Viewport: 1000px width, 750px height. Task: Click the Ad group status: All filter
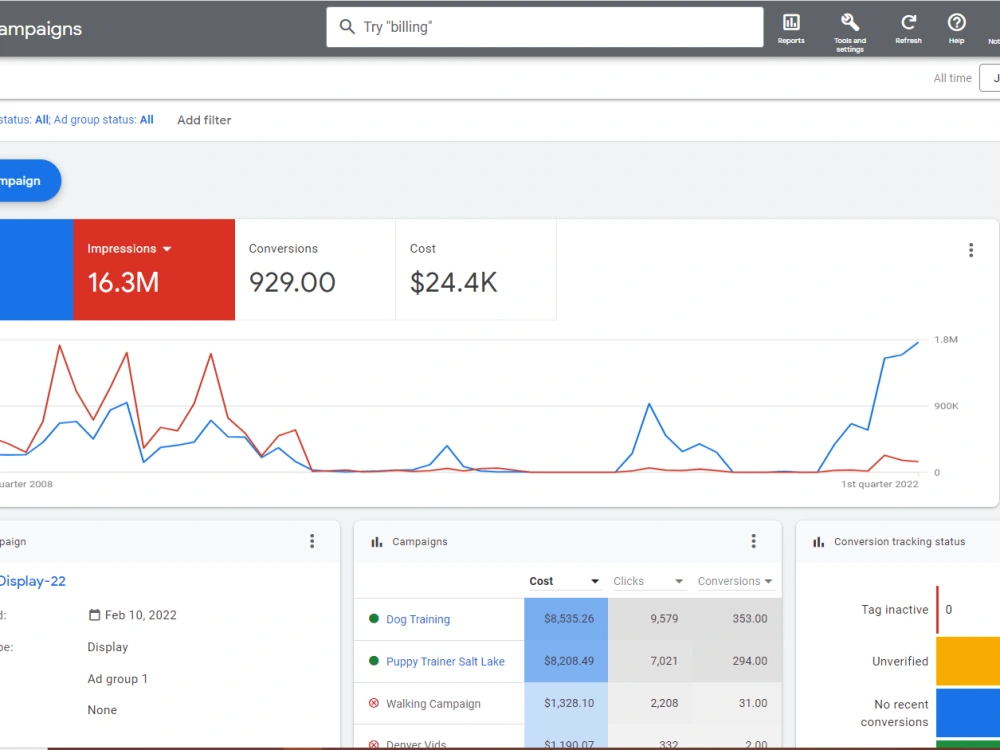pos(103,119)
